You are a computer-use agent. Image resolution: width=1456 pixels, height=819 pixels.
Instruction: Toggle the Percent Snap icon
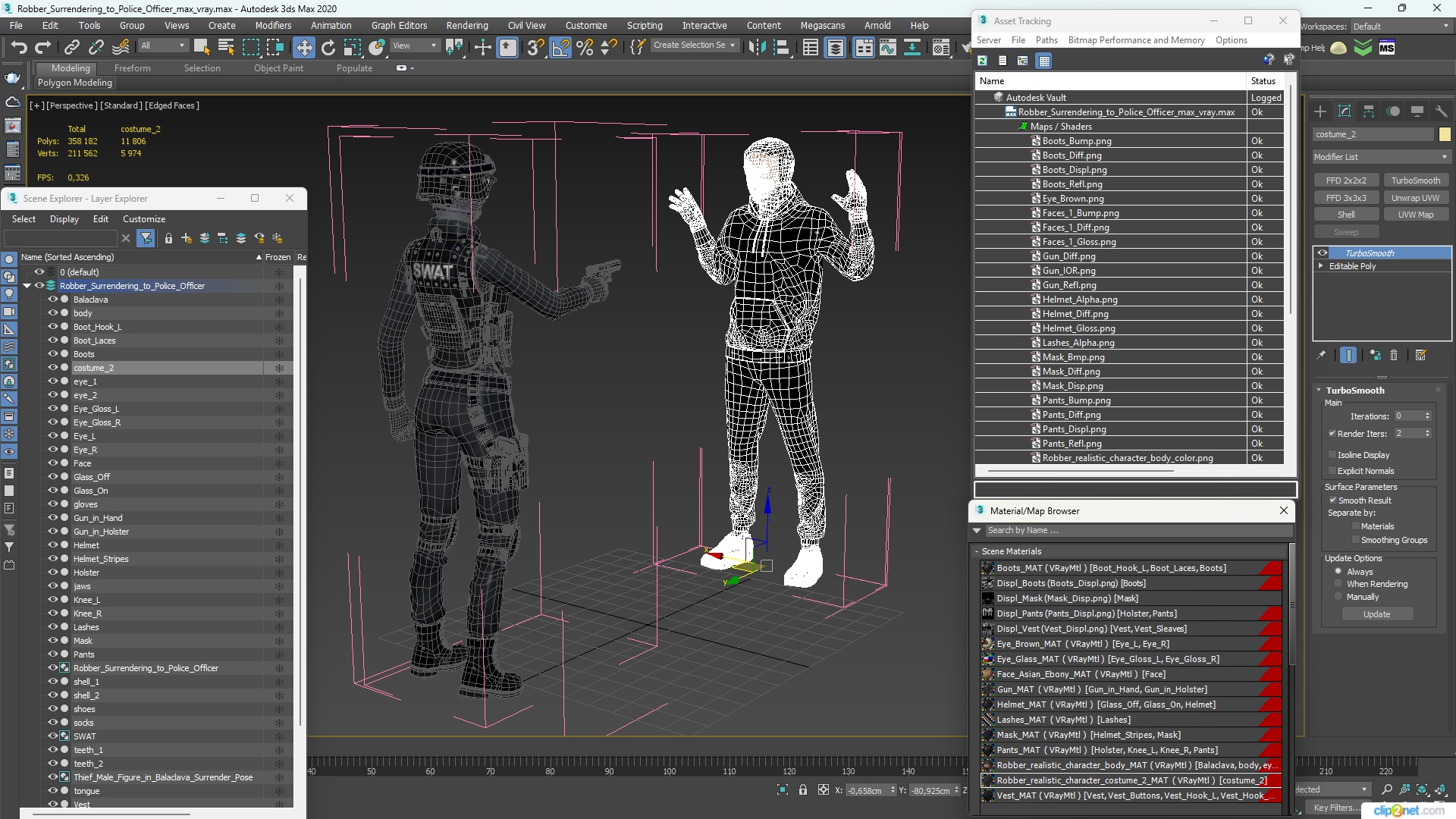(585, 47)
